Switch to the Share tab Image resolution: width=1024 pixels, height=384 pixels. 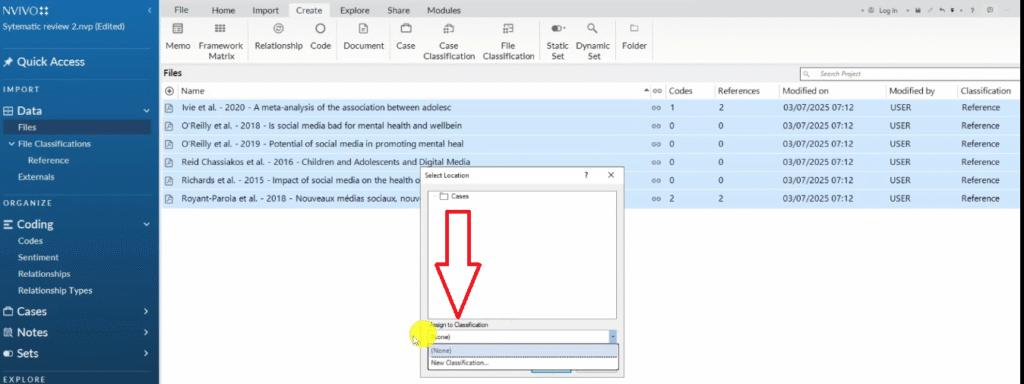(398, 10)
